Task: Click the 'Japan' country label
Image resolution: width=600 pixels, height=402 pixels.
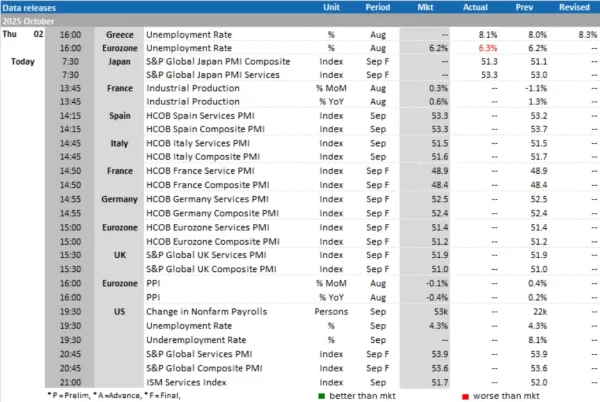Action: [120, 61]
